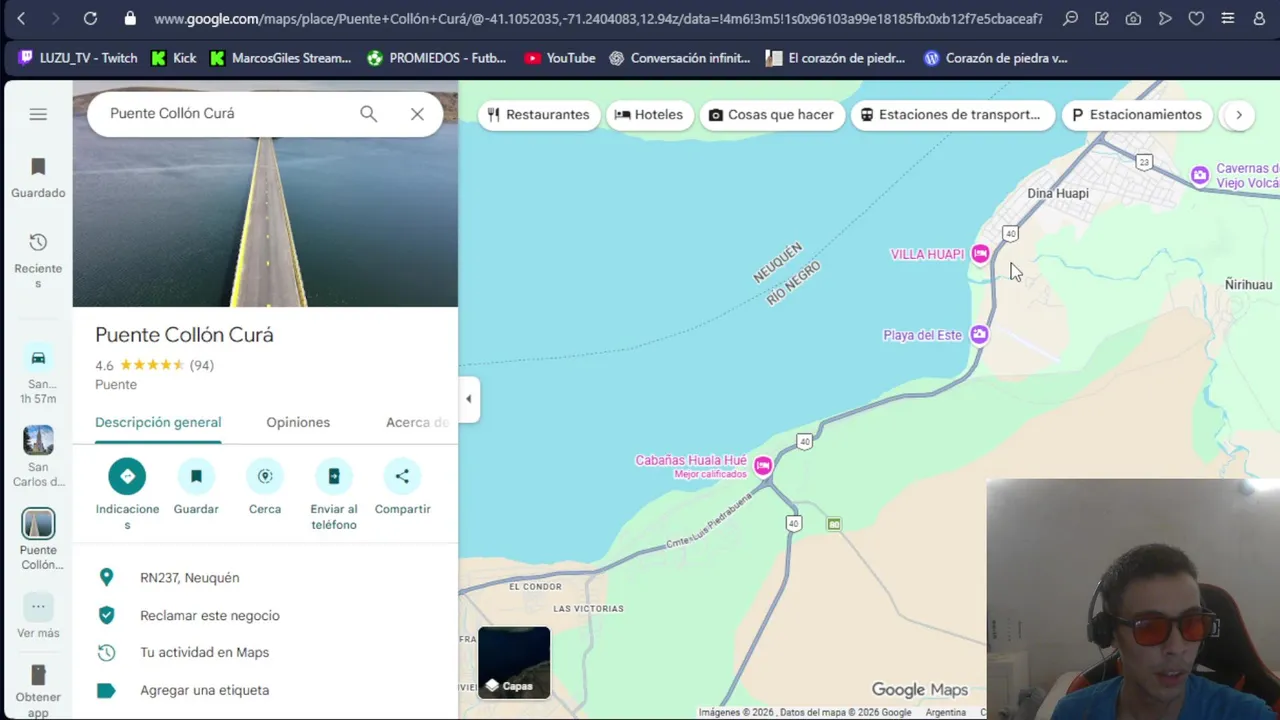
Task: Click the browser address bar URL
Action: (x=598, y=18)
